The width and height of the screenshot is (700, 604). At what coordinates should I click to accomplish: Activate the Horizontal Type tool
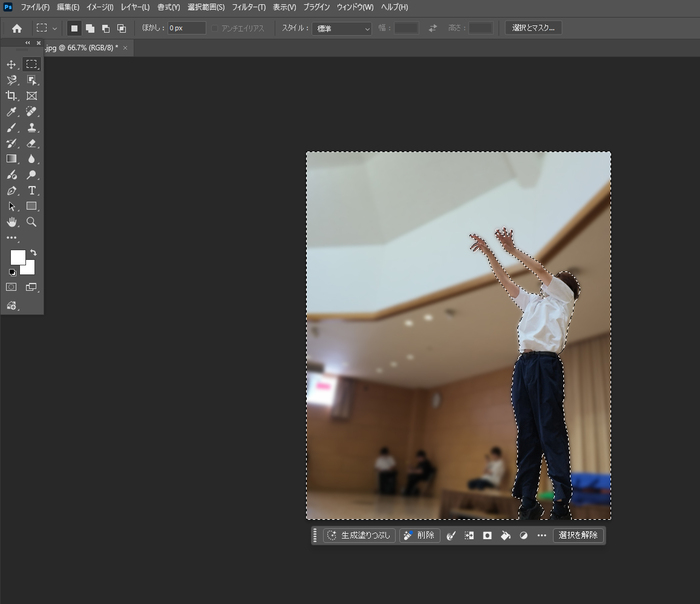[x=31, y=191]
